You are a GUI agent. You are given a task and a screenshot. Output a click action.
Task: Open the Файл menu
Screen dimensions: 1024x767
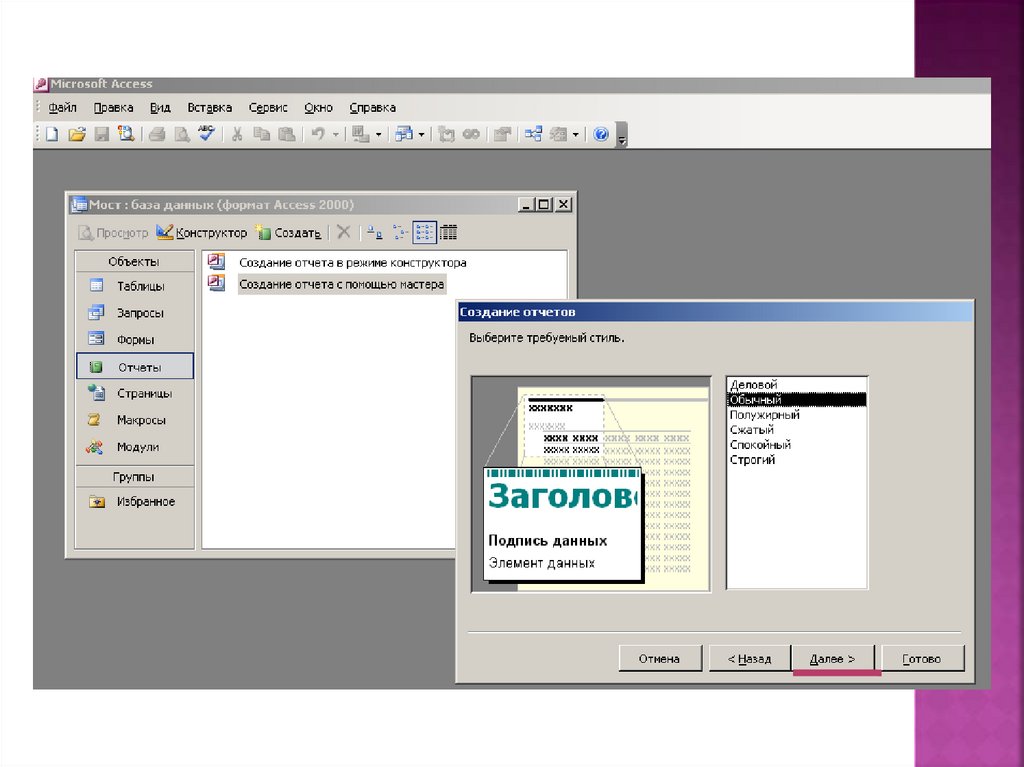click(63, 108)
